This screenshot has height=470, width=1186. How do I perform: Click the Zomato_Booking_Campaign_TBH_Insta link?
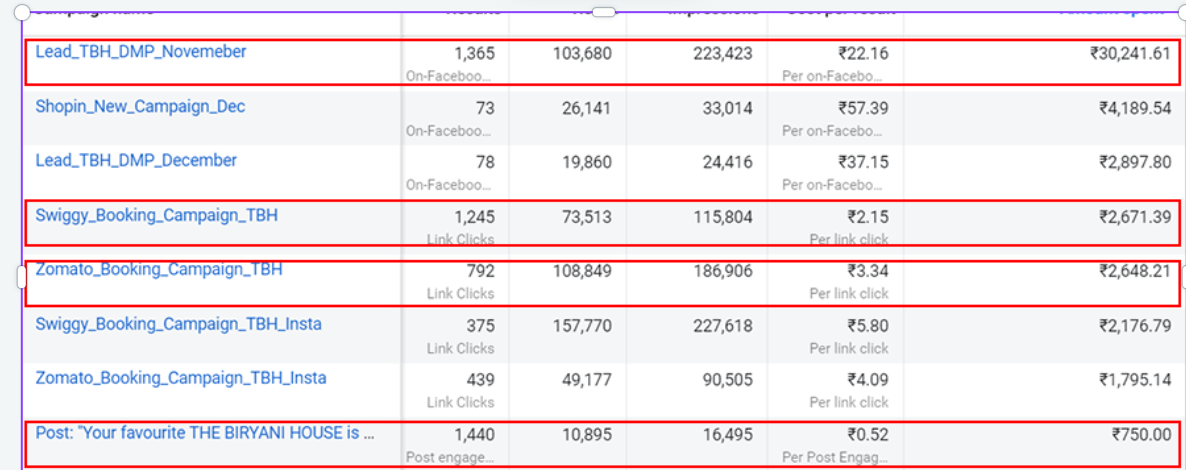pyautogui.click(x=181, y=378)
